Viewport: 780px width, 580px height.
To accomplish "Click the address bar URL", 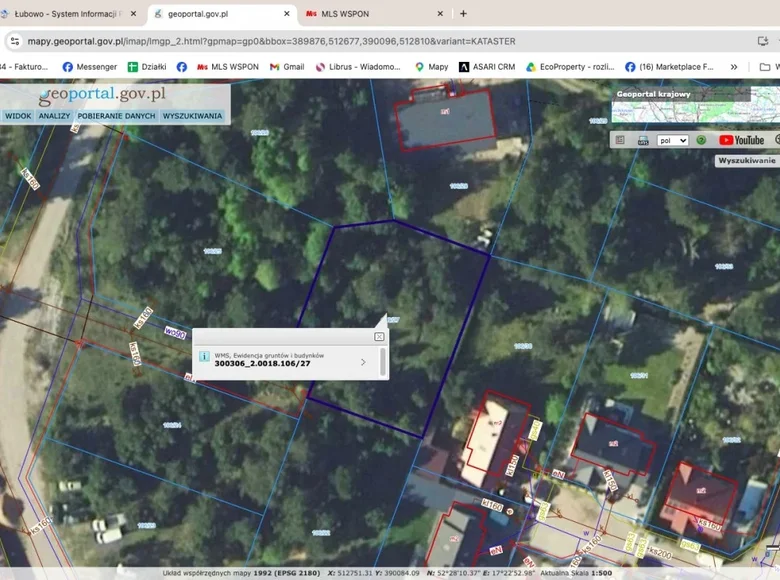I will [271, 41].
